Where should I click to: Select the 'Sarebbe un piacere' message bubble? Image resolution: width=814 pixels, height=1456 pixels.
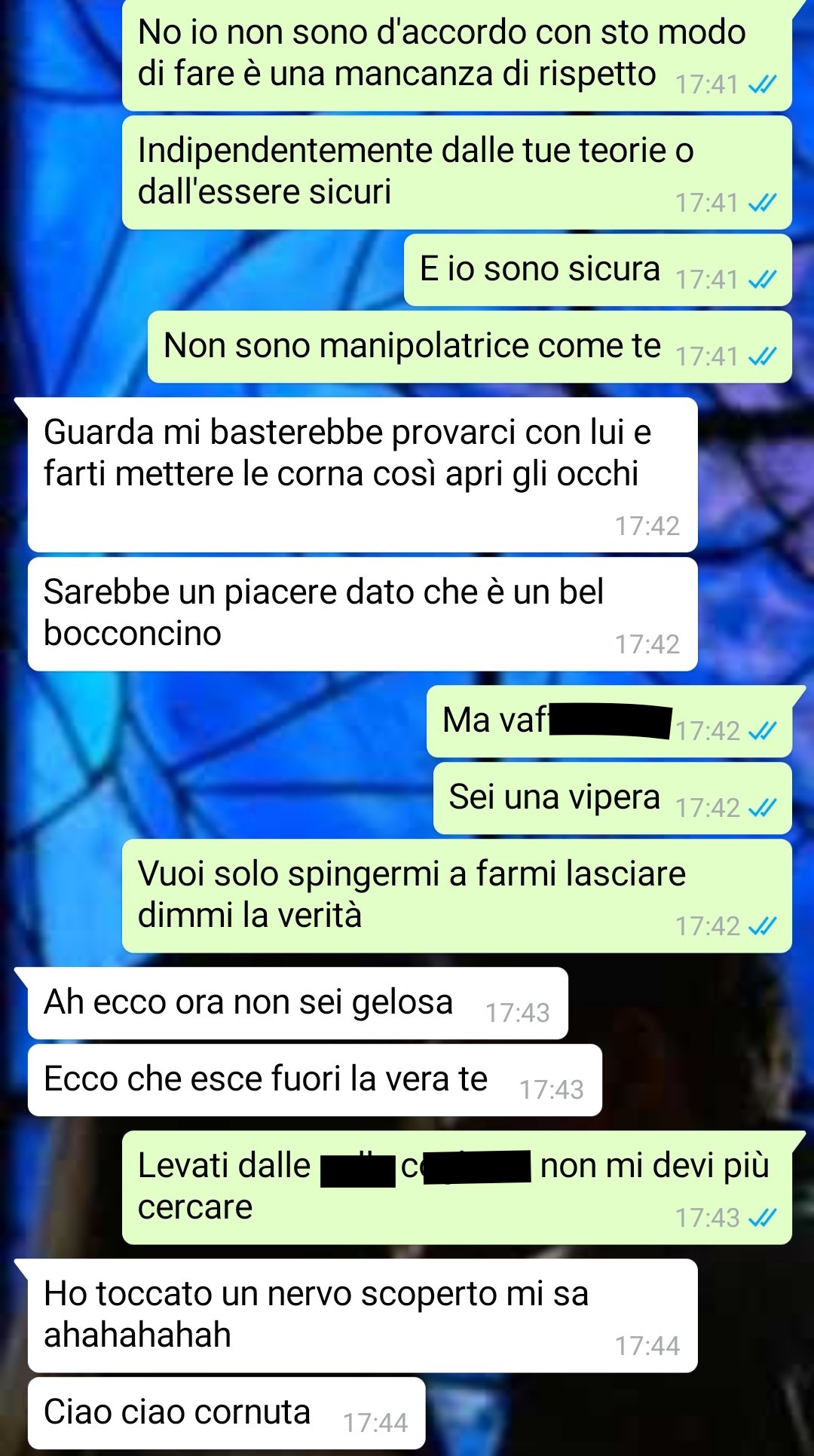point(363,614)
